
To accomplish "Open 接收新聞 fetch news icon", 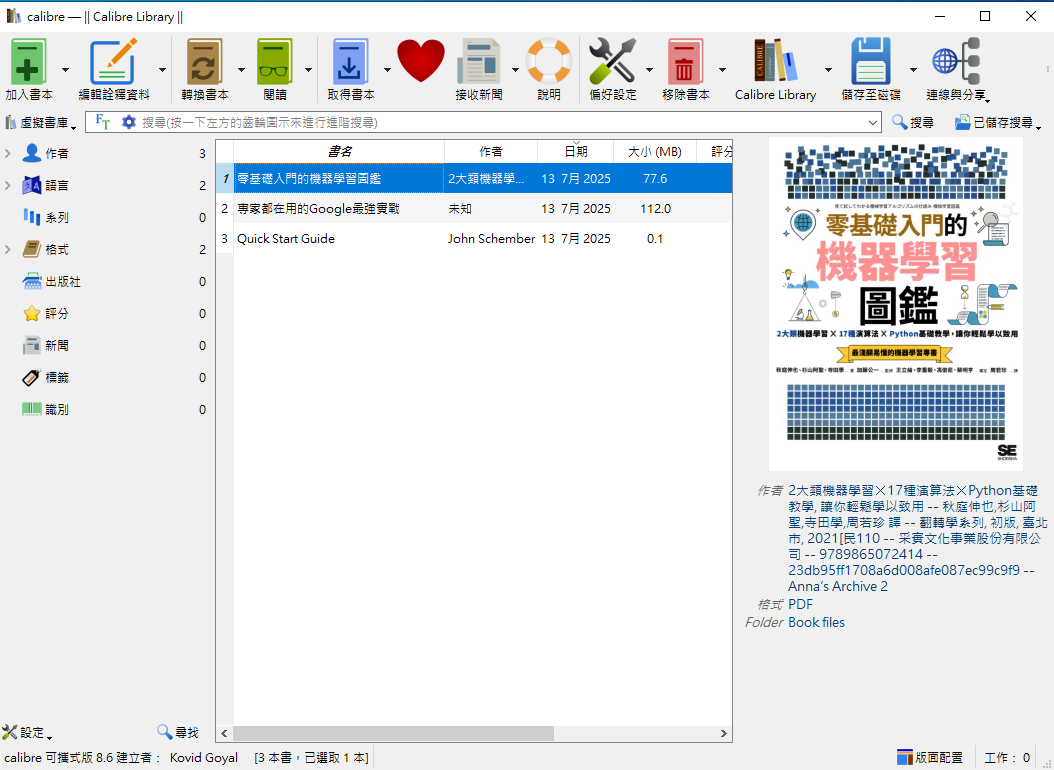I will tap(479, 62).
